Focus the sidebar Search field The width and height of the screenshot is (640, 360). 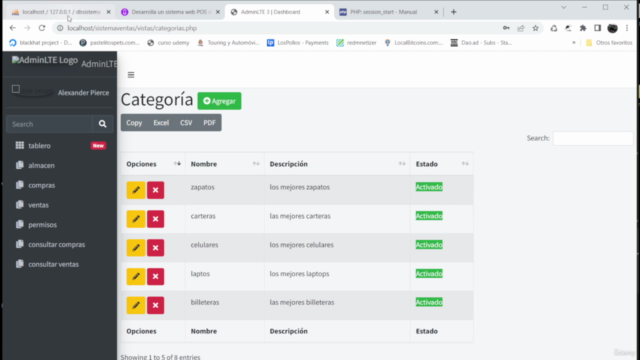coord(49,124)
